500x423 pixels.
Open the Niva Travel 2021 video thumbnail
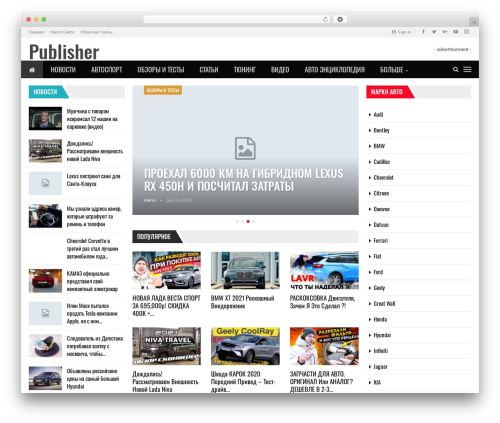point(167,346)
